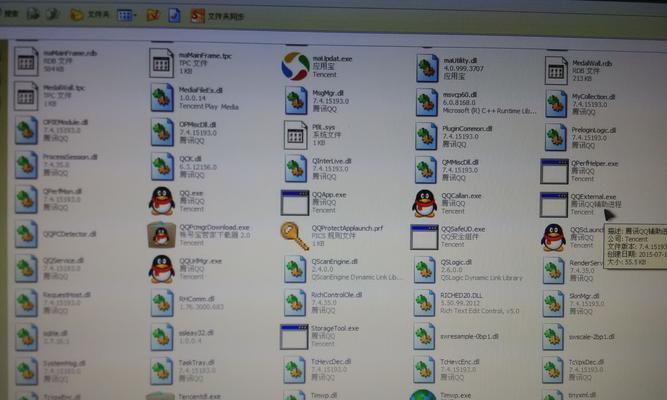The width and height of the screenshot is (667, 400).
Task: Select the StorageTool.exe file icon
Action: (x=294, y=337)
